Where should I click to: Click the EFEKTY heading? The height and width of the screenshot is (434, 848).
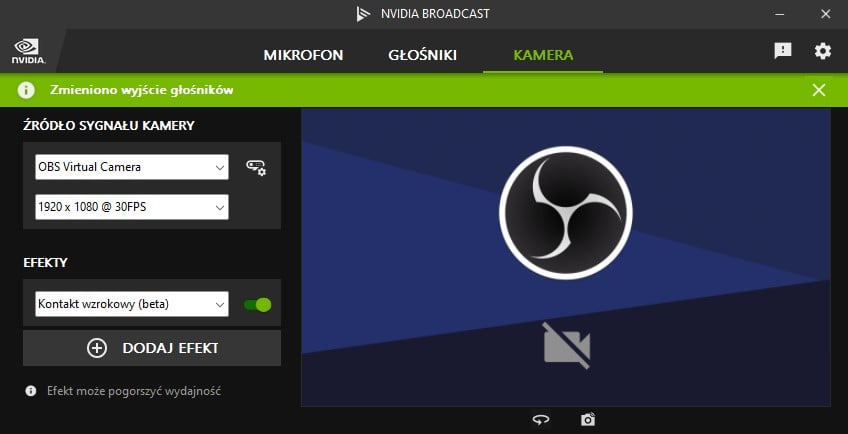[45, 262]
